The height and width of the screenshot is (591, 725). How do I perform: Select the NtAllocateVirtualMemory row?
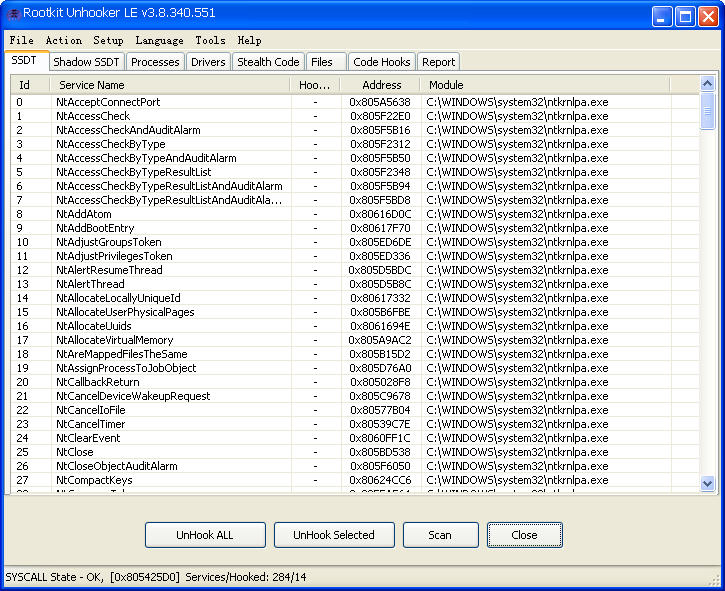355,340
